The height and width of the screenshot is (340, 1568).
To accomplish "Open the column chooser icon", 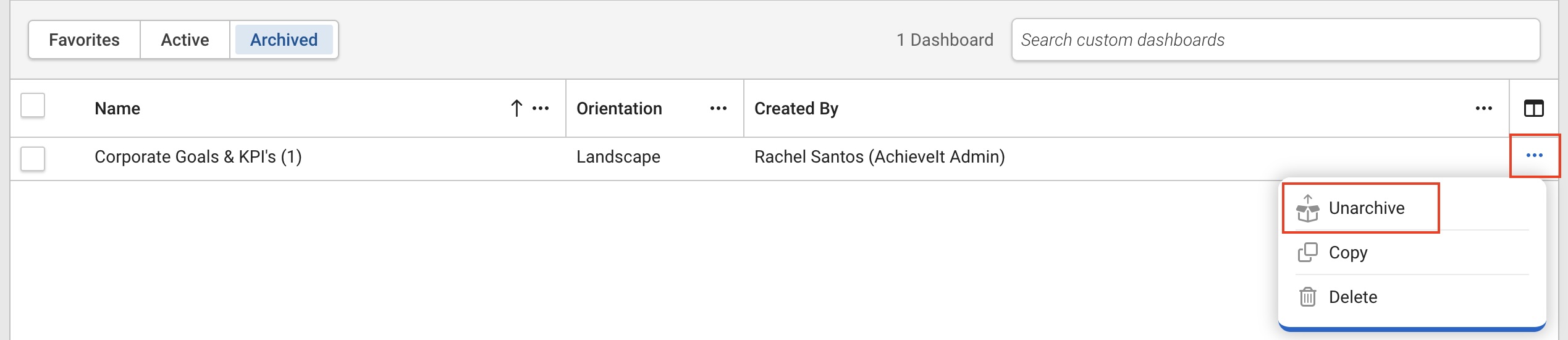I will [1533, 108].
